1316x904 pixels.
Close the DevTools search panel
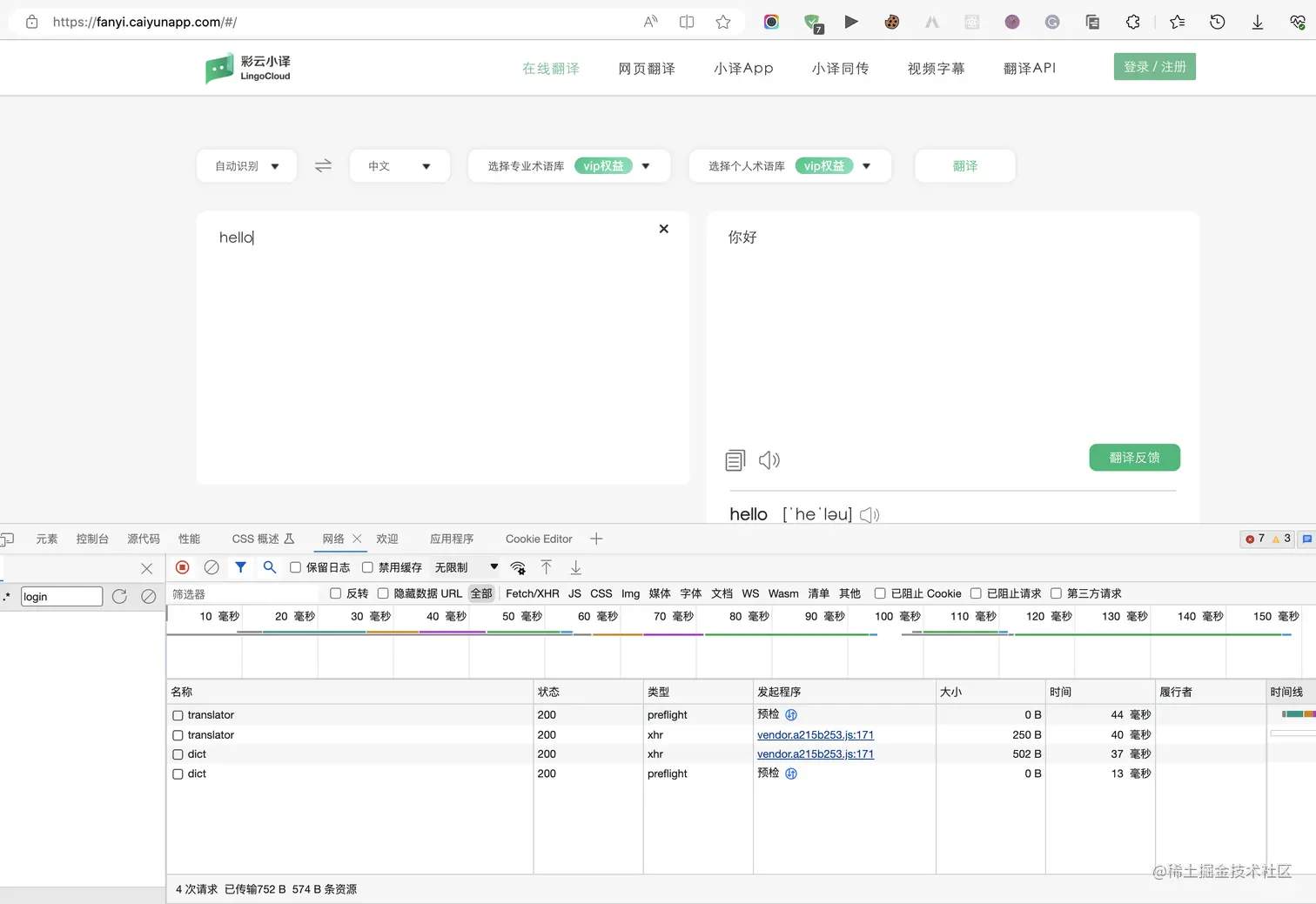[147, 568]
